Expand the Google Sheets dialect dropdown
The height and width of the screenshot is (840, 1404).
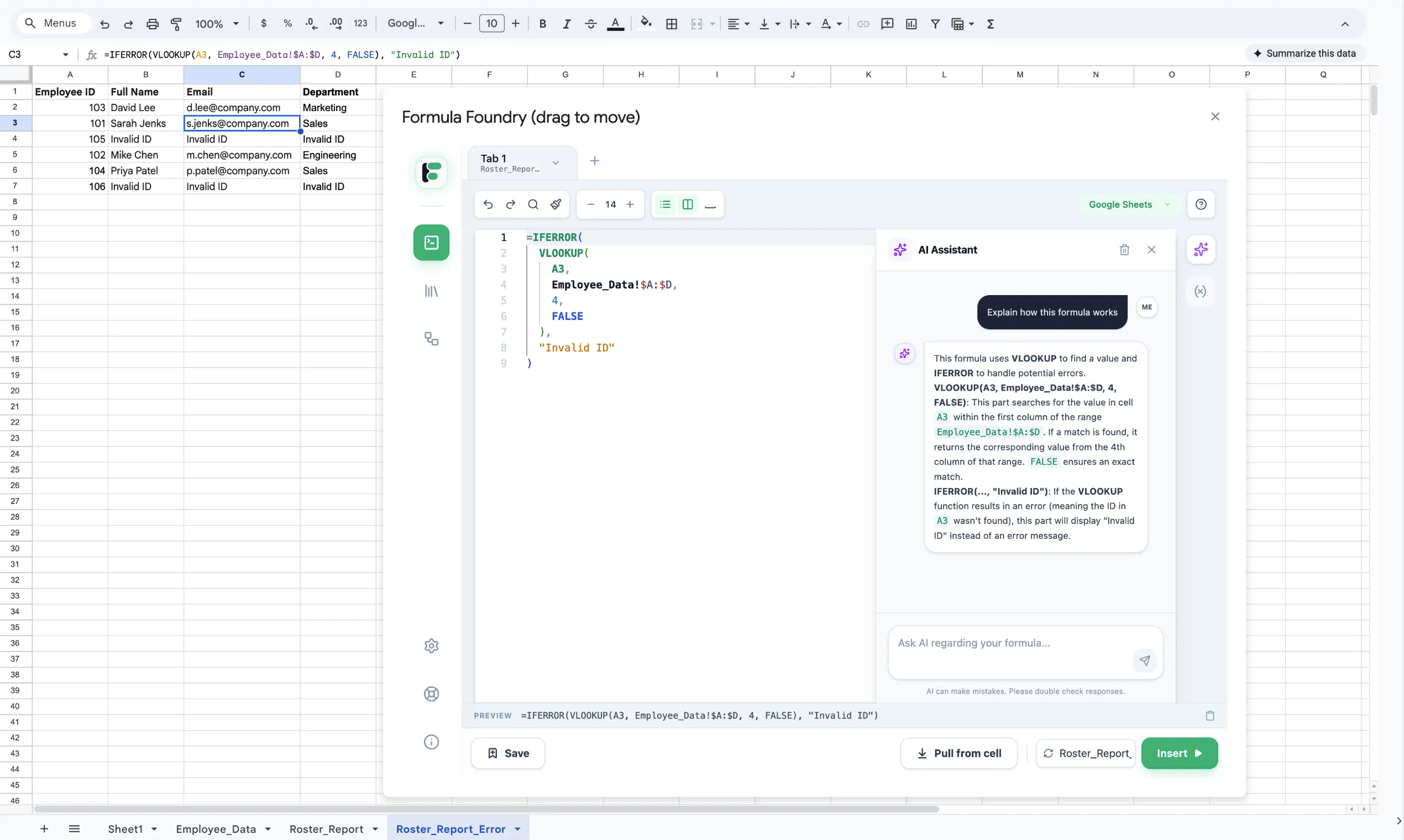coord(1168,204)
